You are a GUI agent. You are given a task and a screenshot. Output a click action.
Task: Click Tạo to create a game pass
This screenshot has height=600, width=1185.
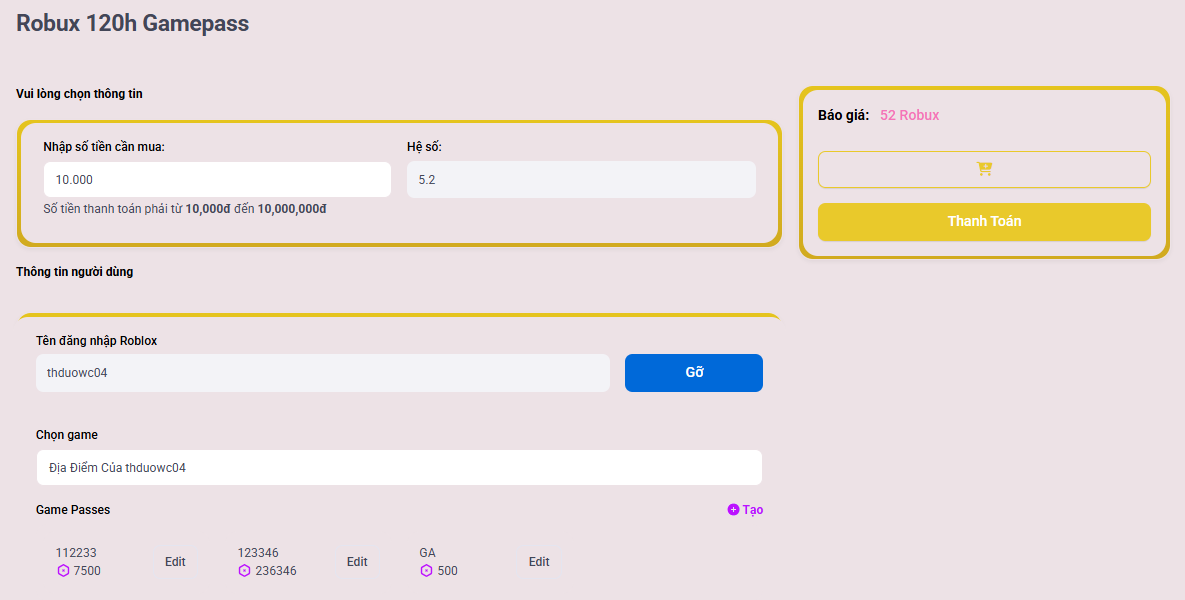[x=753, y=510]
